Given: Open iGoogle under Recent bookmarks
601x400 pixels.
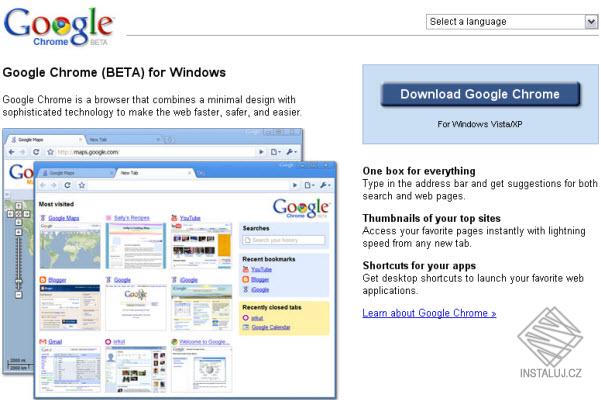Looking at the screenshot, I should [x=260, y=290].
